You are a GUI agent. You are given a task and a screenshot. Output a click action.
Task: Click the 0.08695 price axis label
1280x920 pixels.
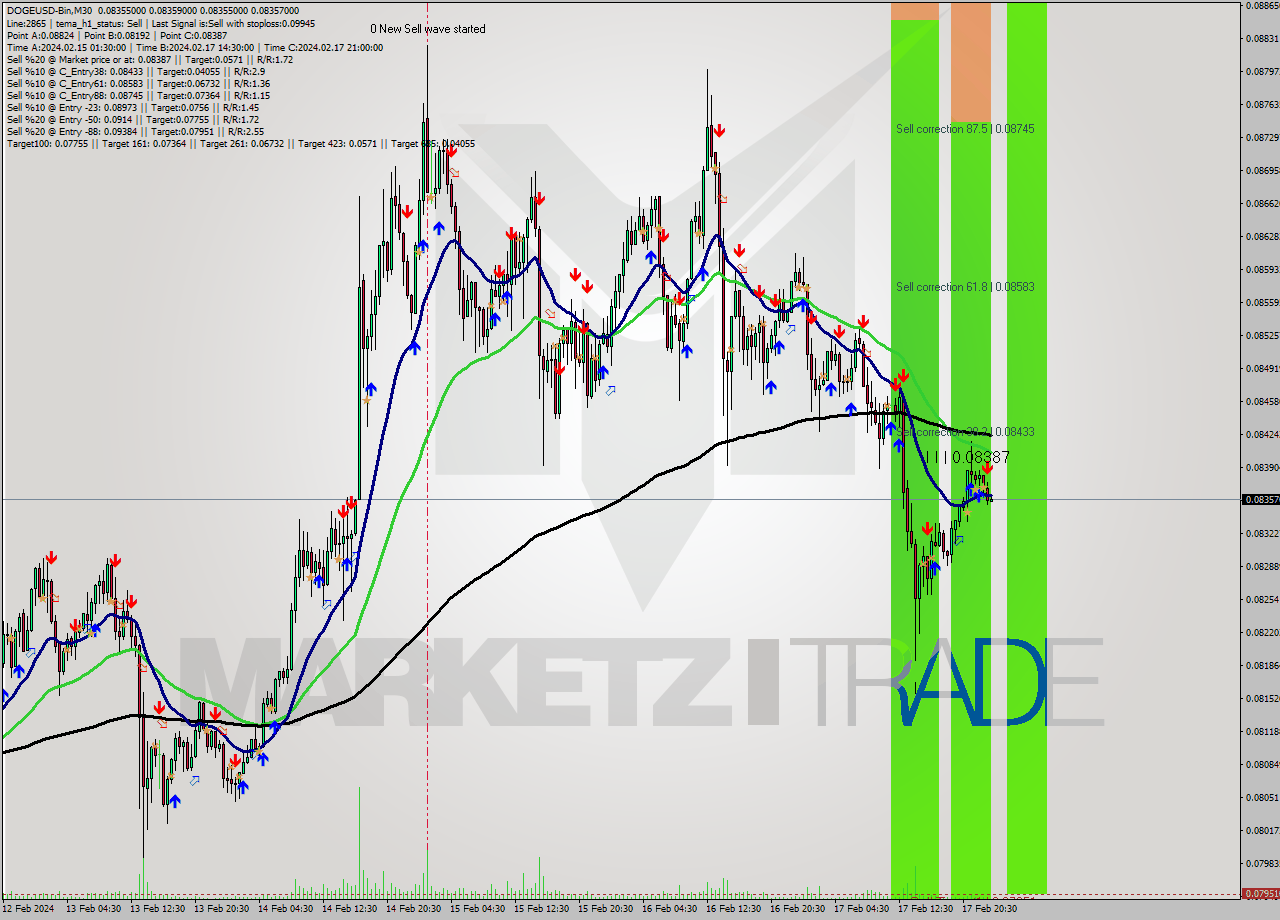(x=1262, y=170)
